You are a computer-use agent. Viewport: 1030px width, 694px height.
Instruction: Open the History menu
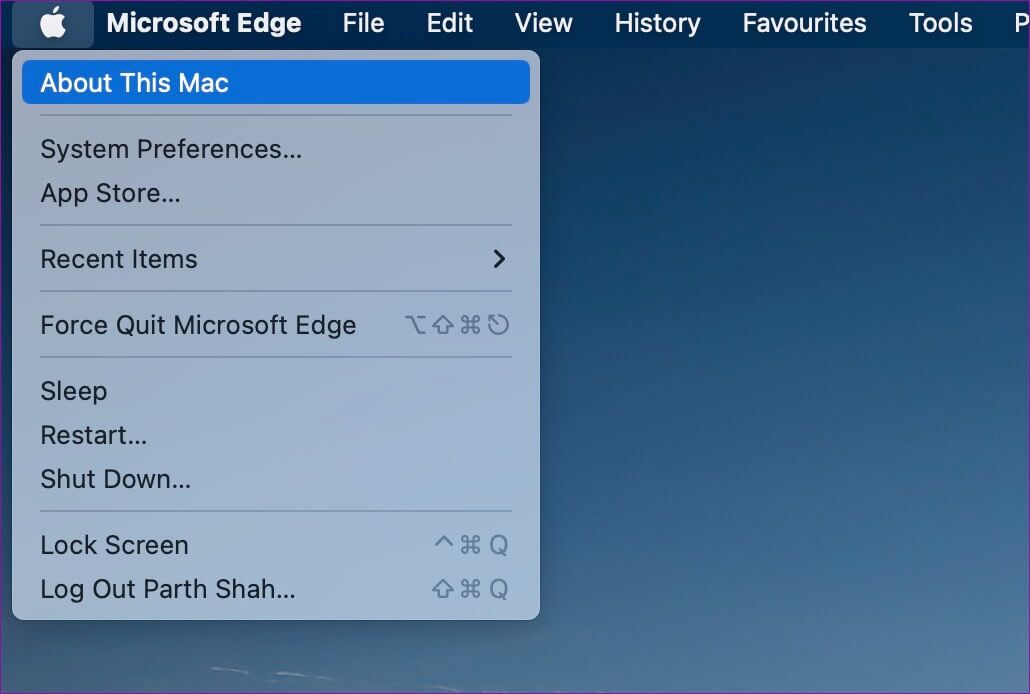pos(657,23)
